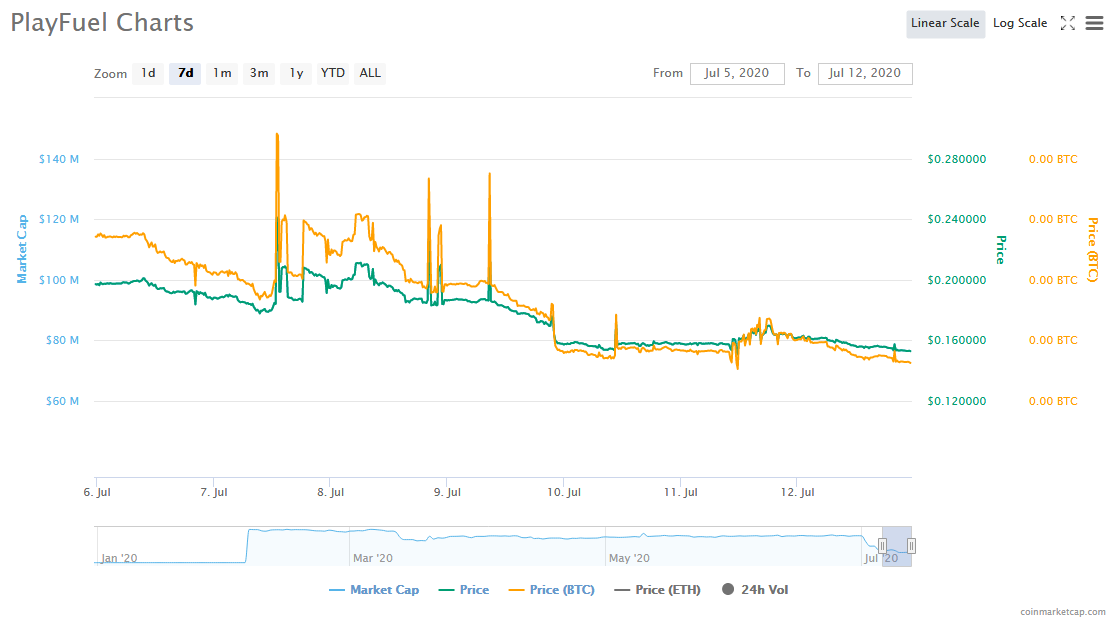Click the $0.200000 price axis label
1116x620 pixels.
click(957, 280)
